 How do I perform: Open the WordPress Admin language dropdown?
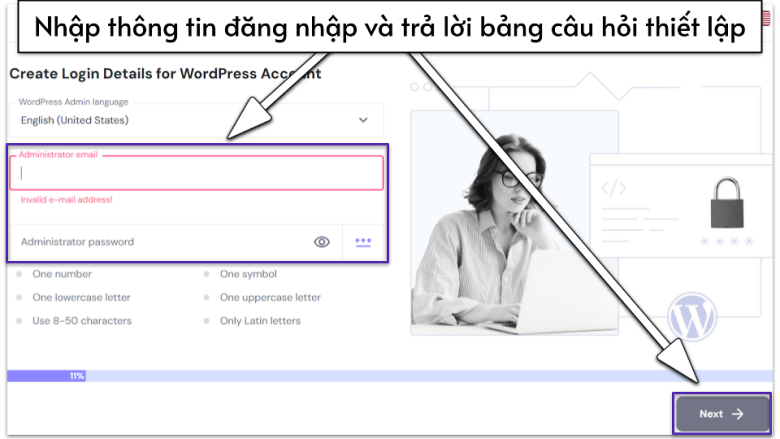tap(196, 120)
